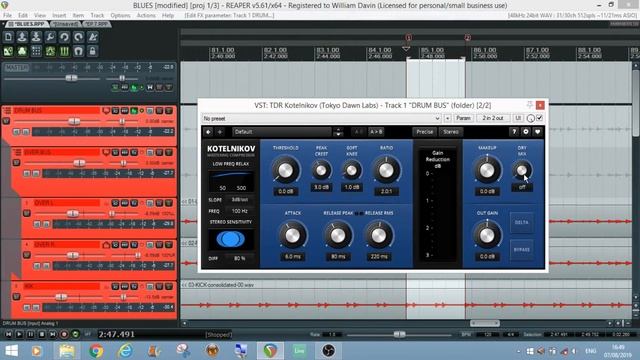Click Kotelnikov redo arrow icon
640x360 pixels.
tap(220, 132)
